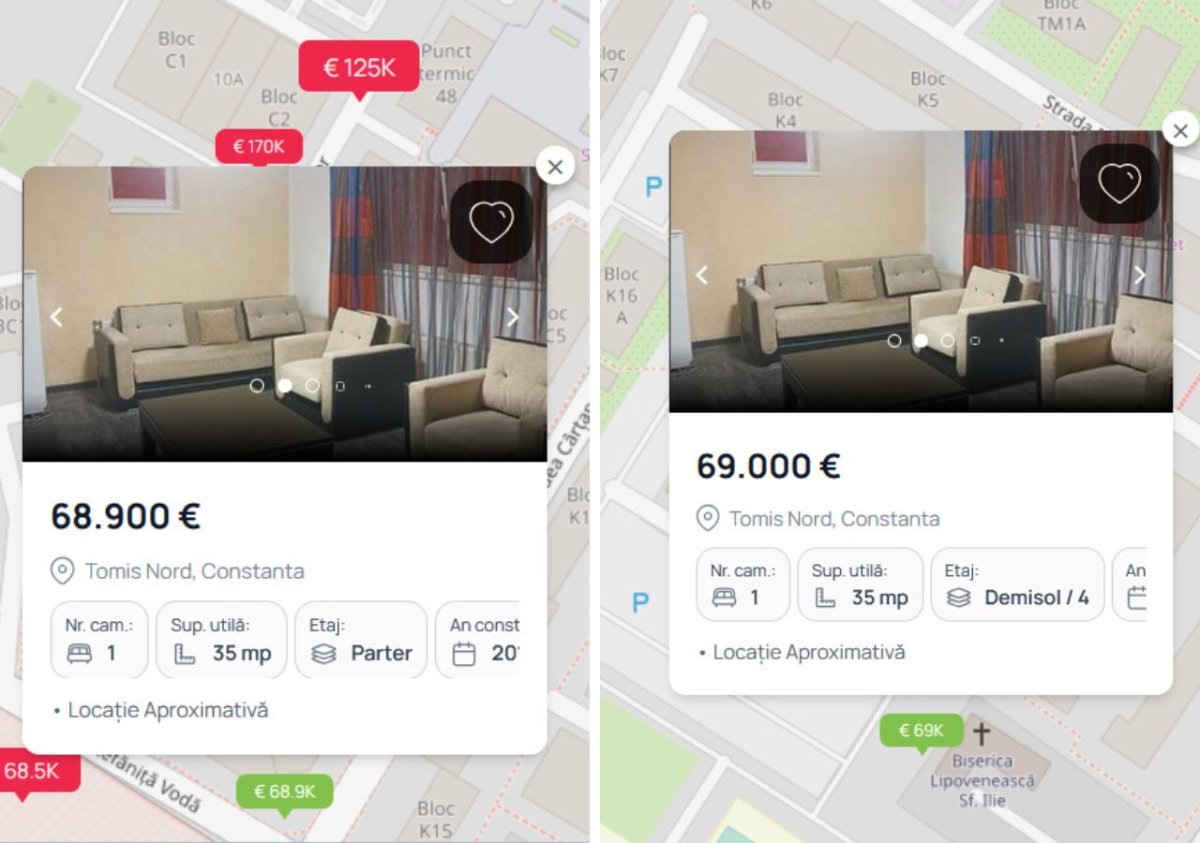This screenshot has height=843, width=1200.
Task: Select the € 170K map price marker
Action: pos(259,147)
